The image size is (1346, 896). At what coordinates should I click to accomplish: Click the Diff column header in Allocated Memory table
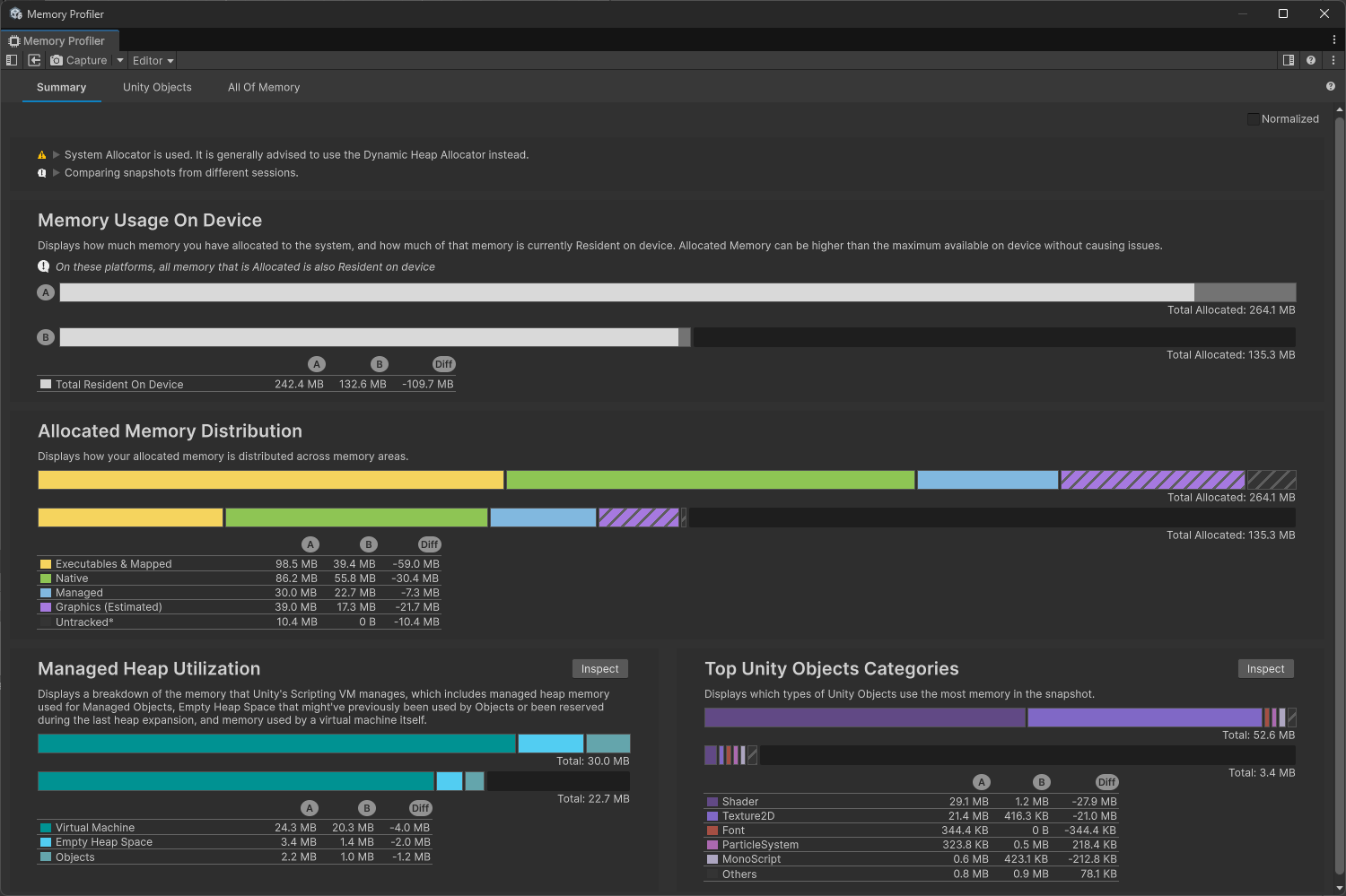point(429,544)
